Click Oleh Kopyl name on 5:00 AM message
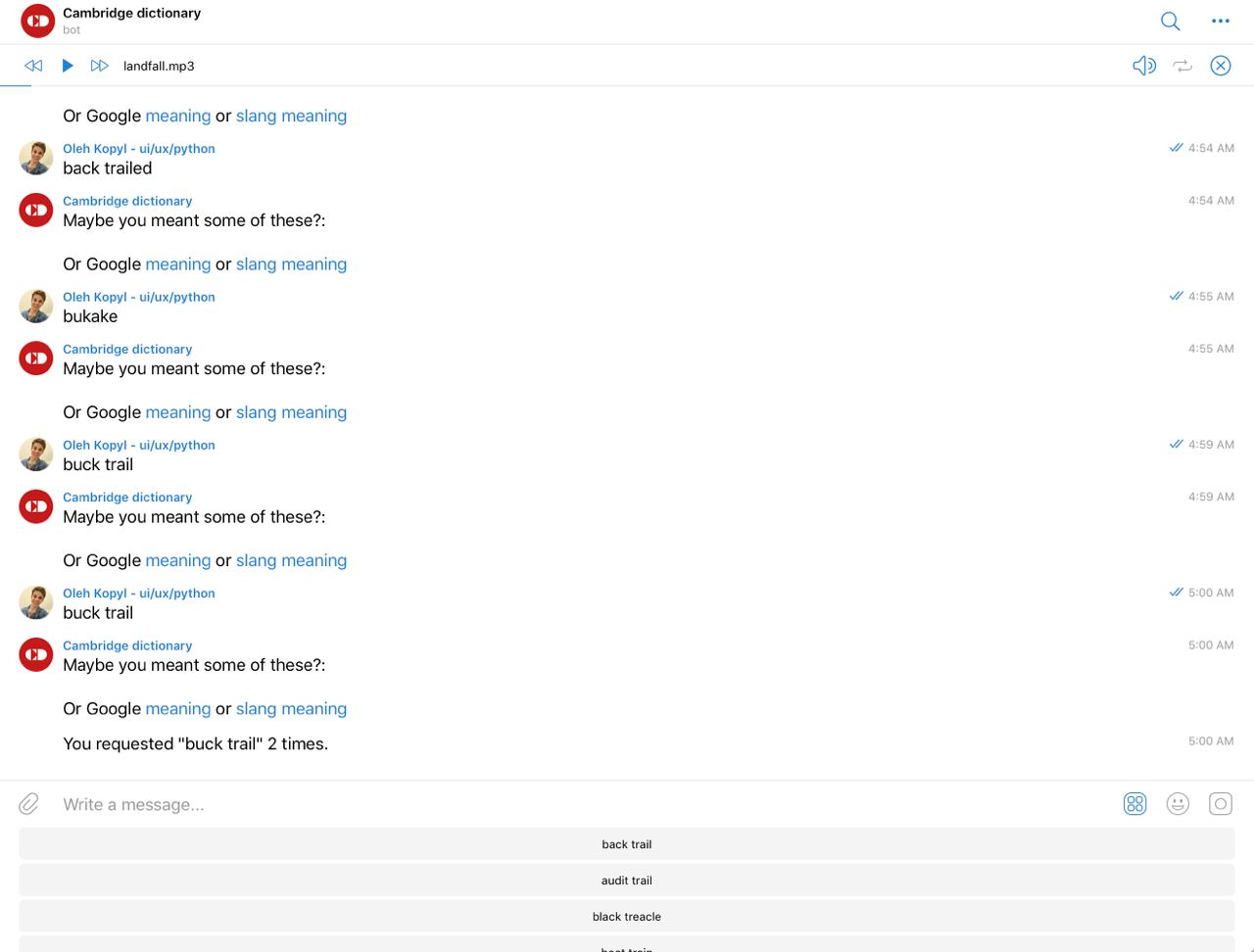 coord(139,593)
